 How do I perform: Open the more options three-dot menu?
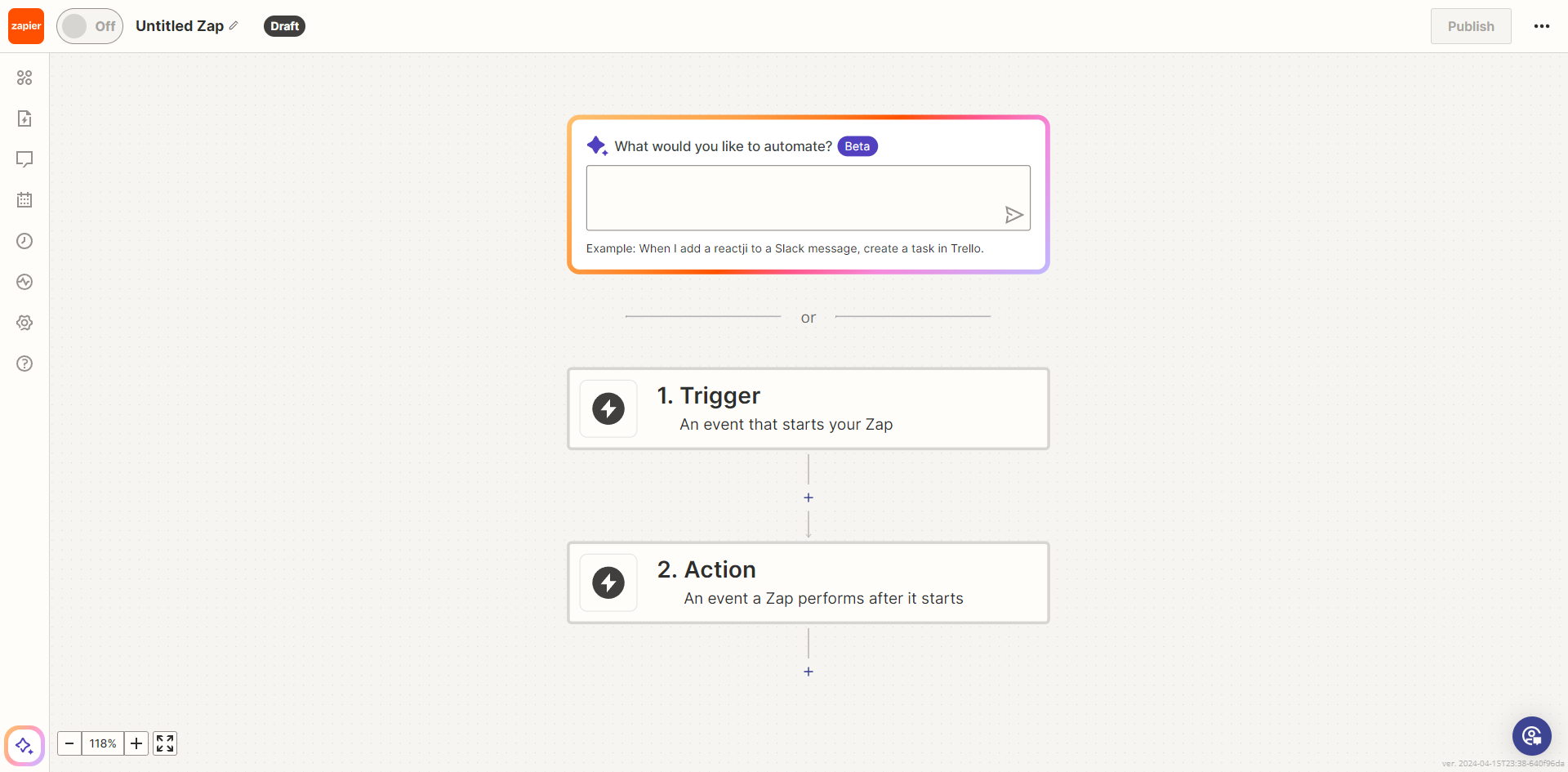tap(1543, 25)
